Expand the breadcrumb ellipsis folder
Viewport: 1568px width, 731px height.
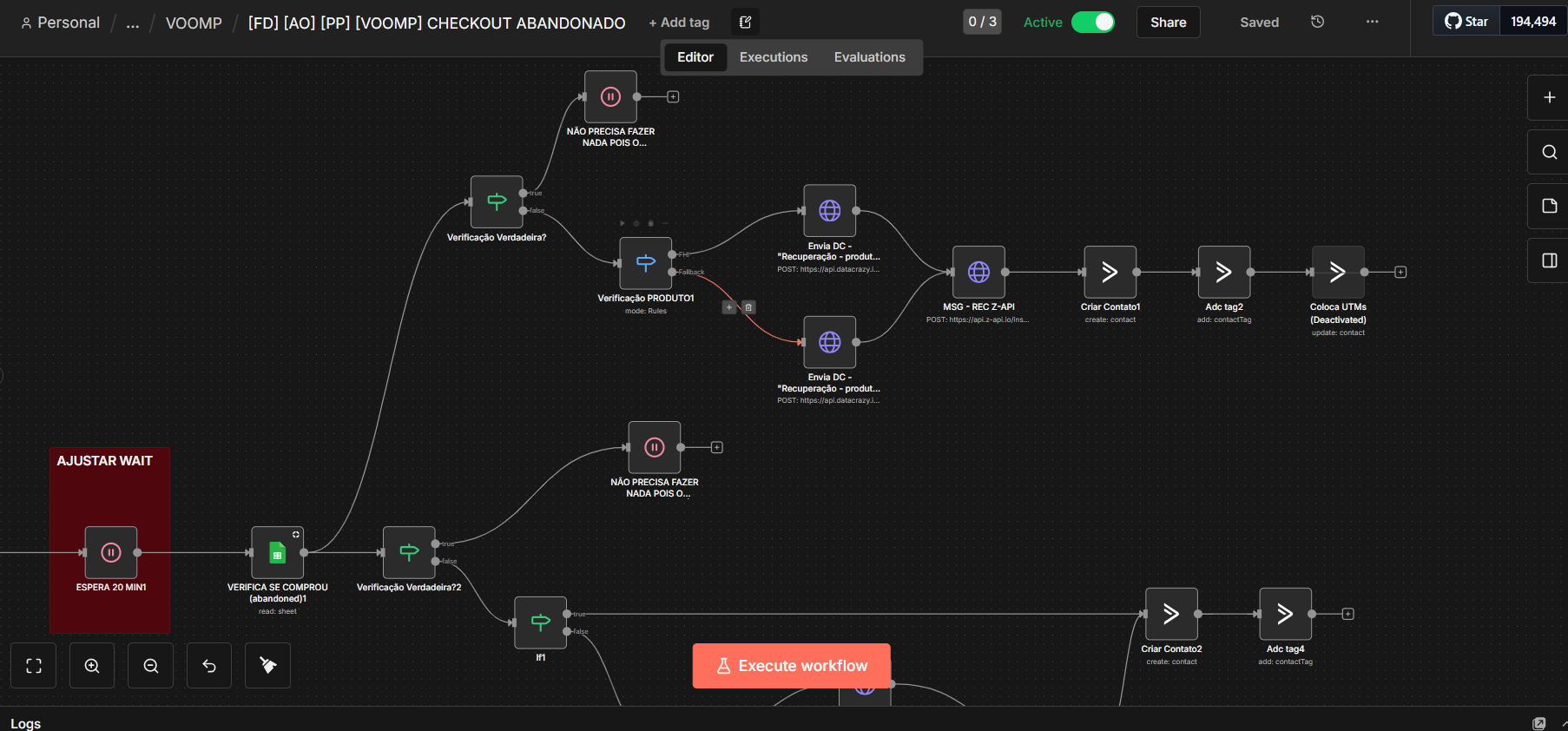tap(132, 23)
